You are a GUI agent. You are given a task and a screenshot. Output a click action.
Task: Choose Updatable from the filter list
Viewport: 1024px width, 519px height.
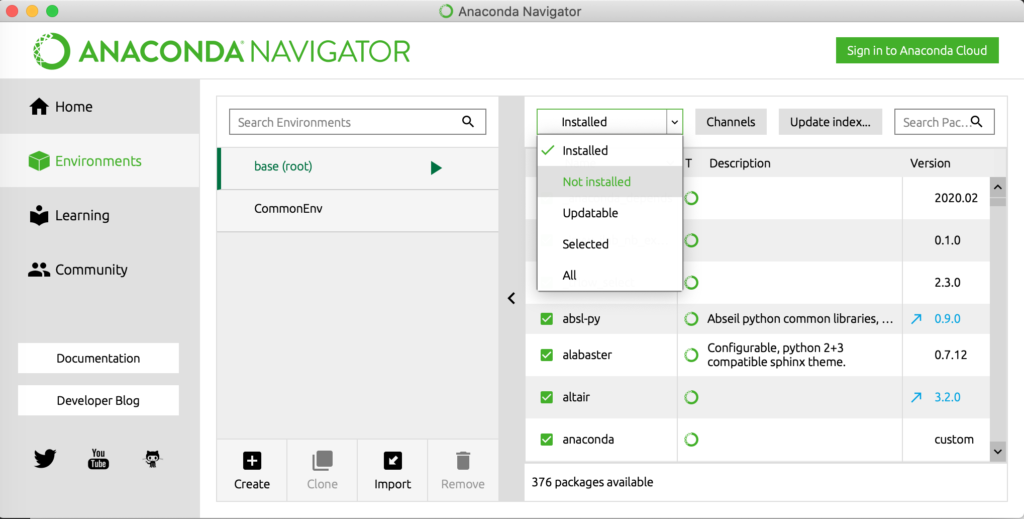(x=609, y=213)
